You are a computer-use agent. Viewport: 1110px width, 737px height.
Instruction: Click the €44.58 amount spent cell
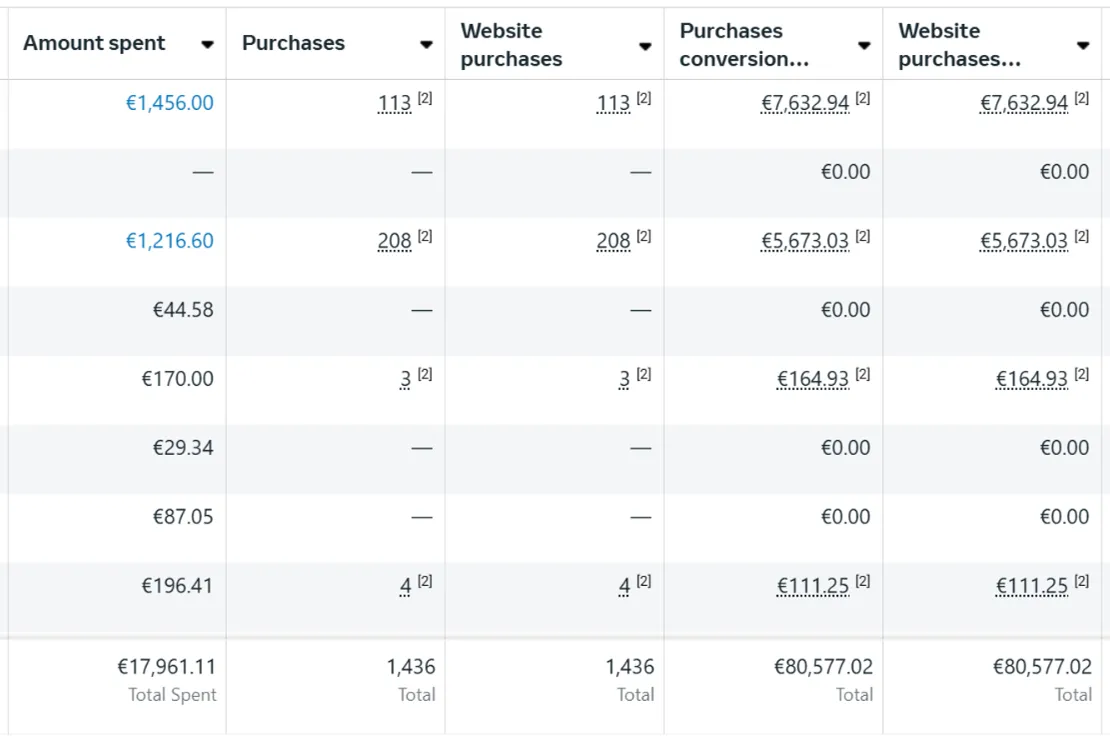(183, 310)
